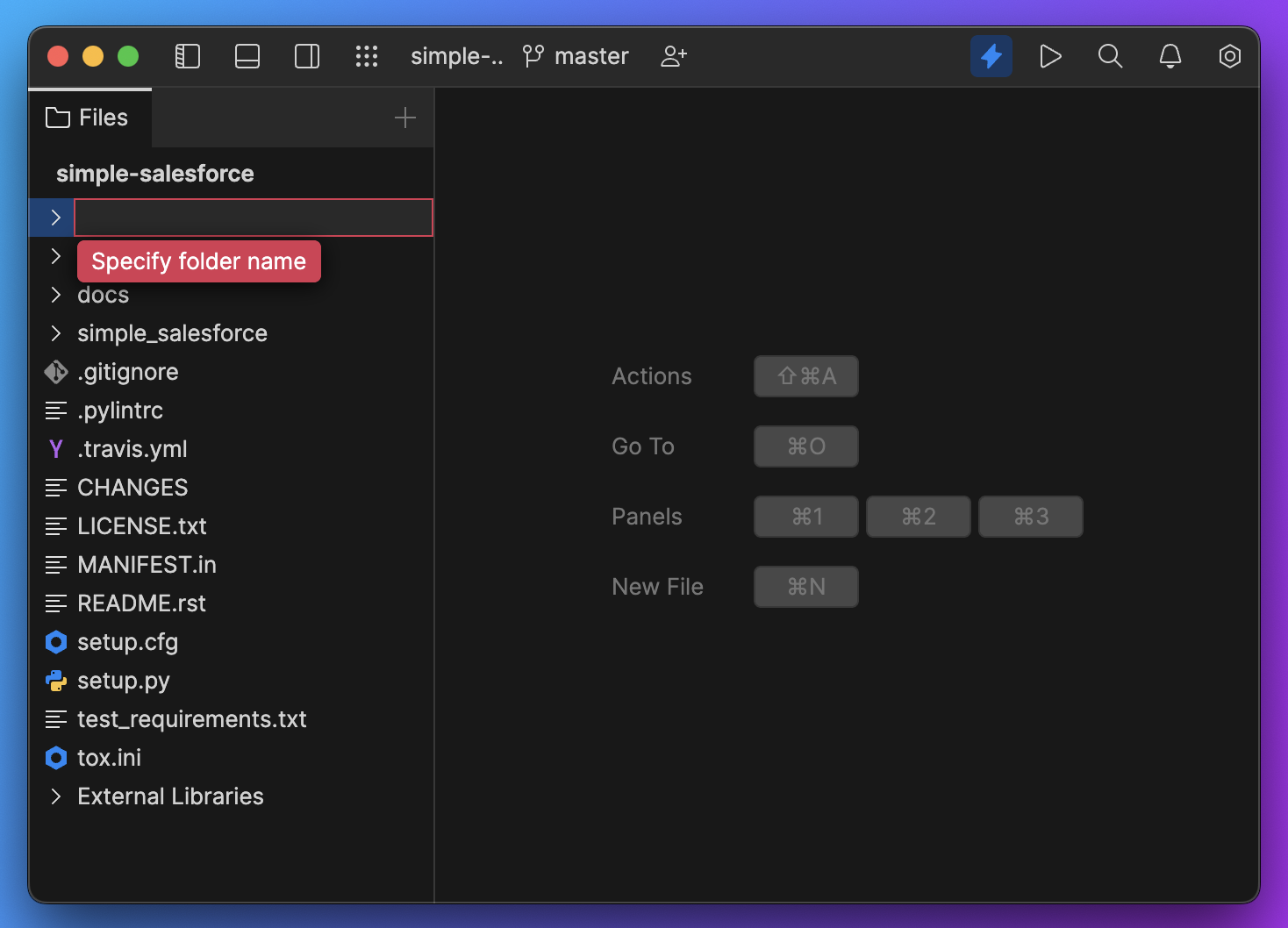The height and width of the screenshot is (928, 1288).
Task: Open tox.ini
Action: [110, 758]
